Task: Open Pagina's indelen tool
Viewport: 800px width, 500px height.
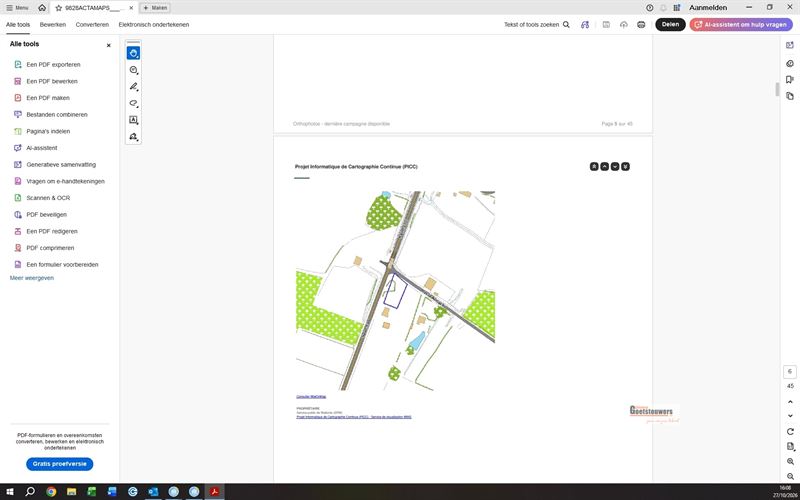Action: tap(48, 132)
